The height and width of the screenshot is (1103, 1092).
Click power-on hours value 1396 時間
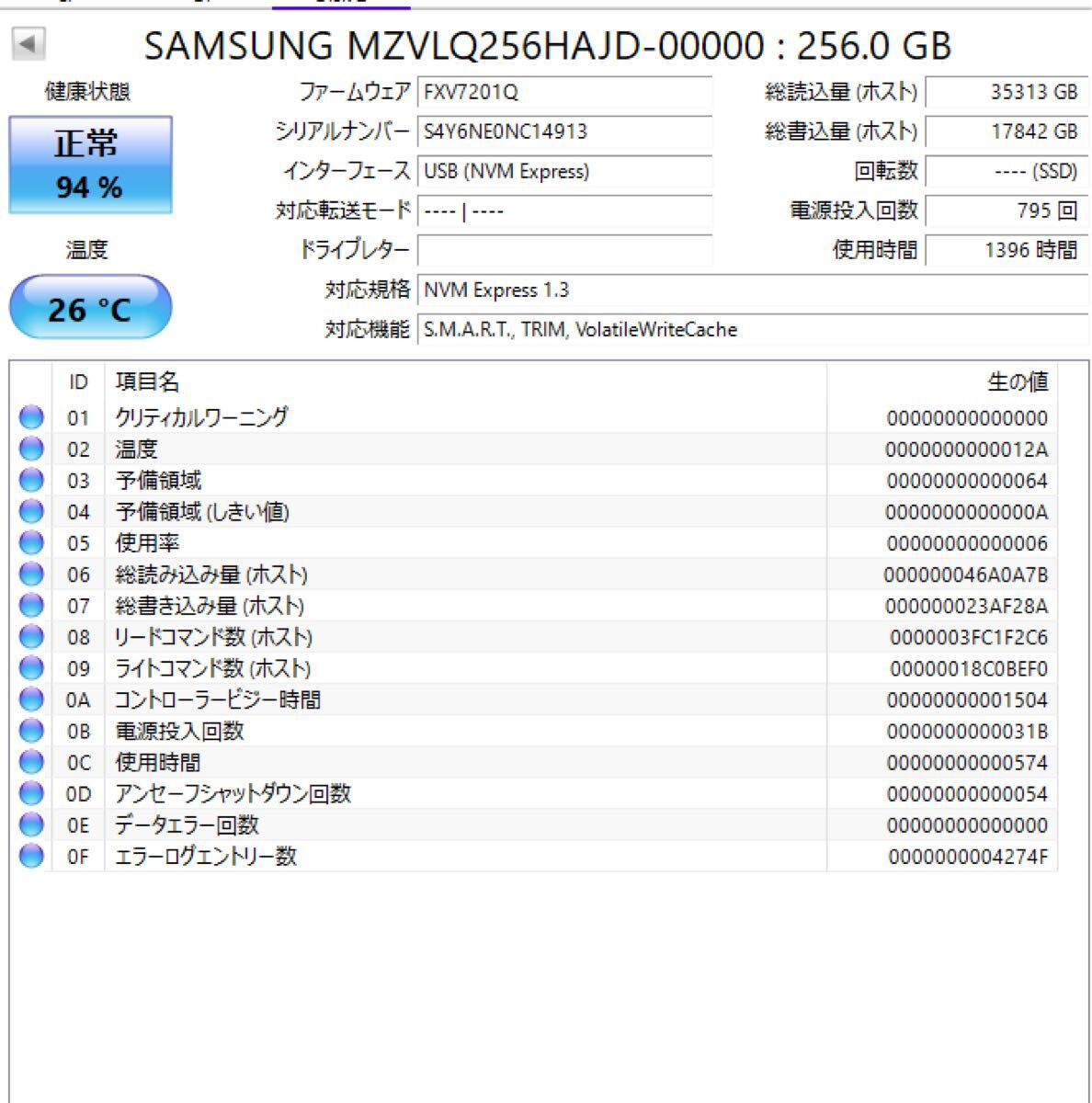1006,250
